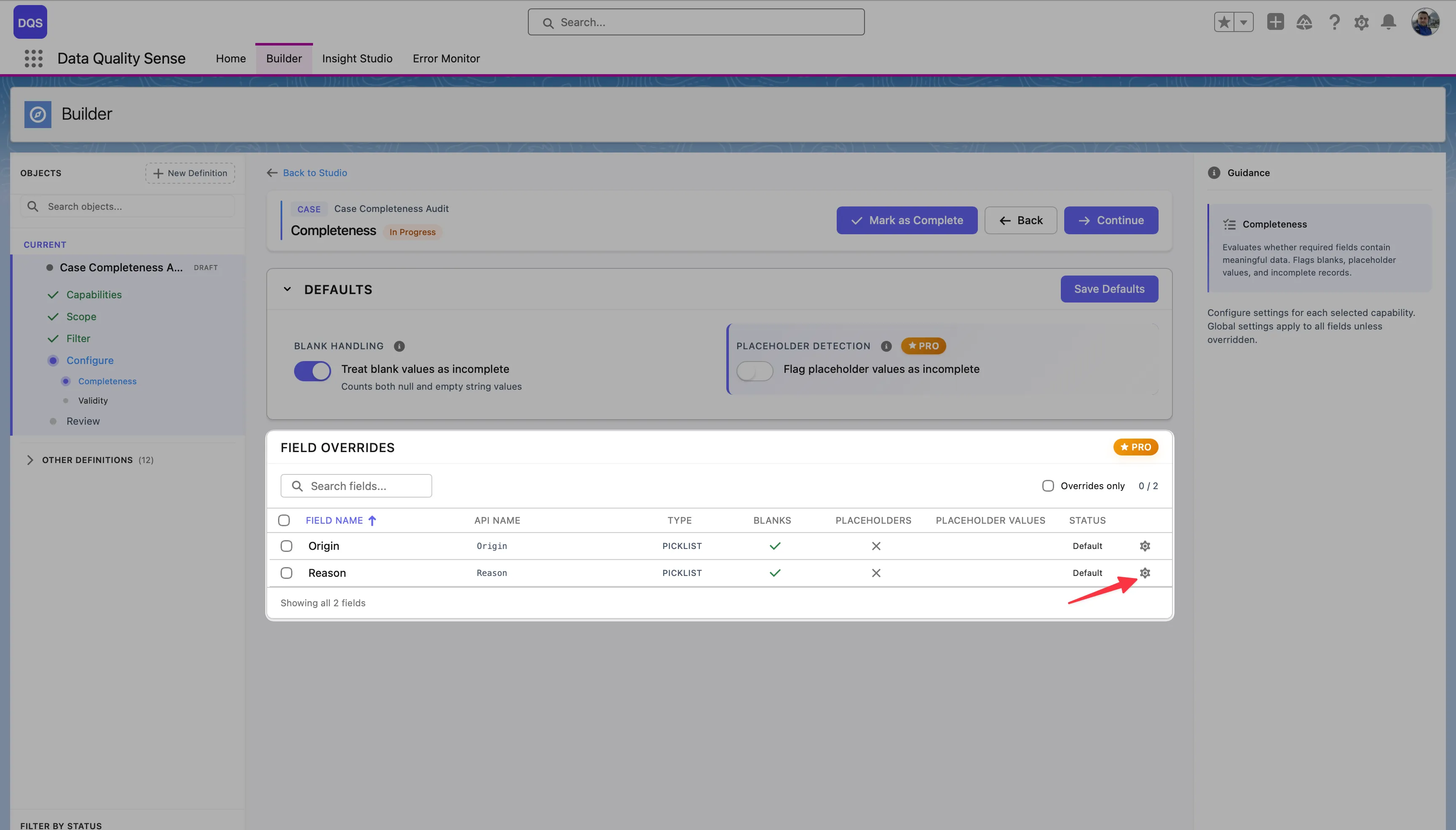
Task: Switch to the Insight Studio tab
Action: coord(357,58)
